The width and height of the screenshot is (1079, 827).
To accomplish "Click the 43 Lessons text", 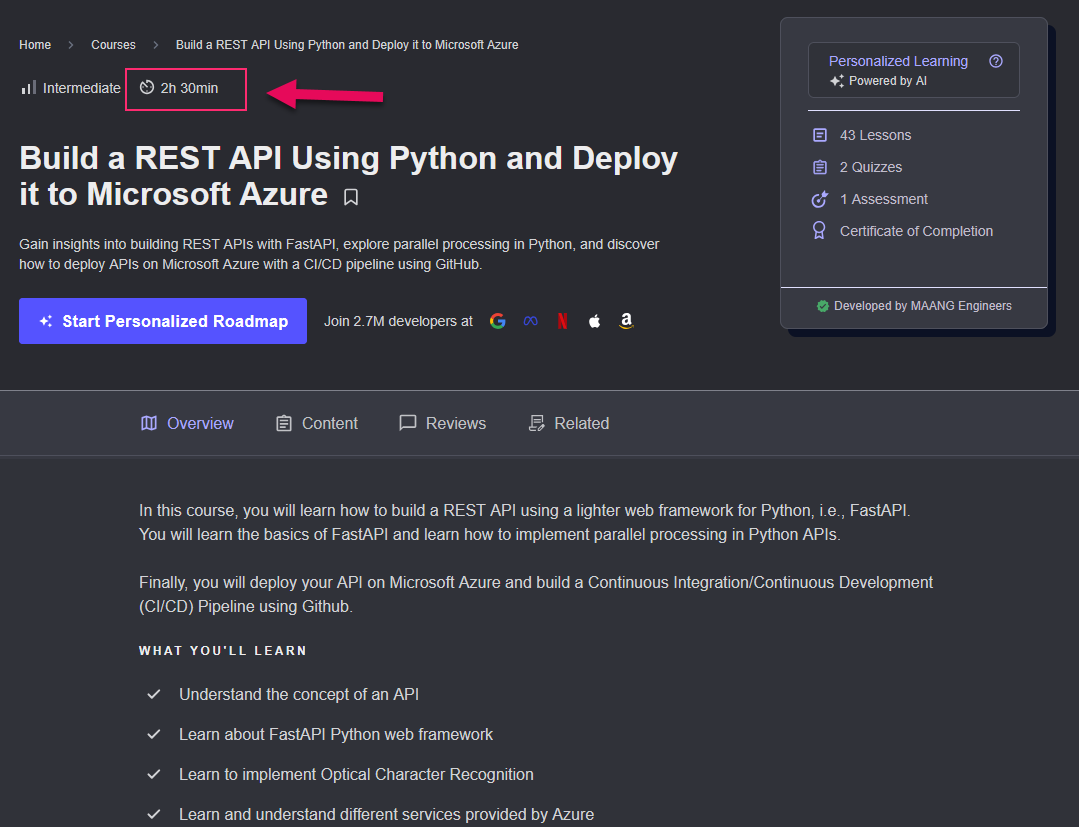I will [875, 136].
